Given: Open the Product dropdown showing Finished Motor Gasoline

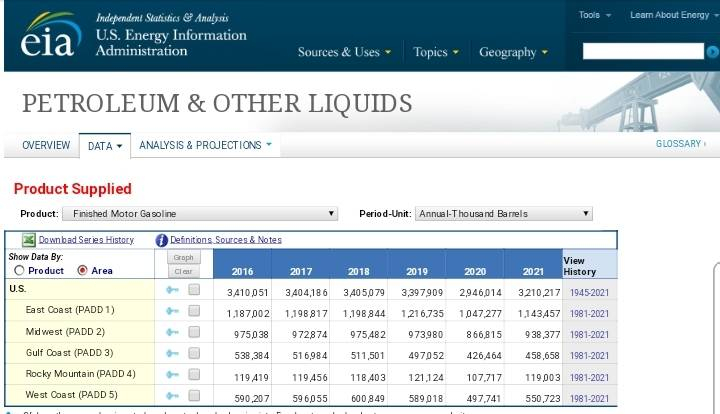Looking at the screenshot, I should click(200, 214).
